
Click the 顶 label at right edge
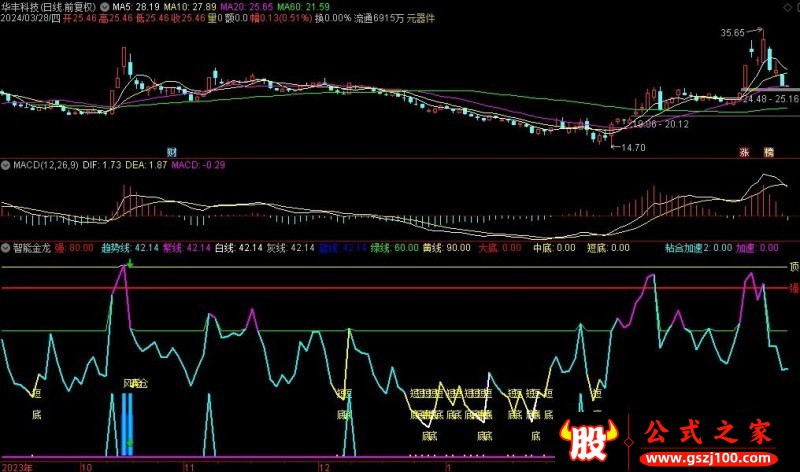coord(793,267)
